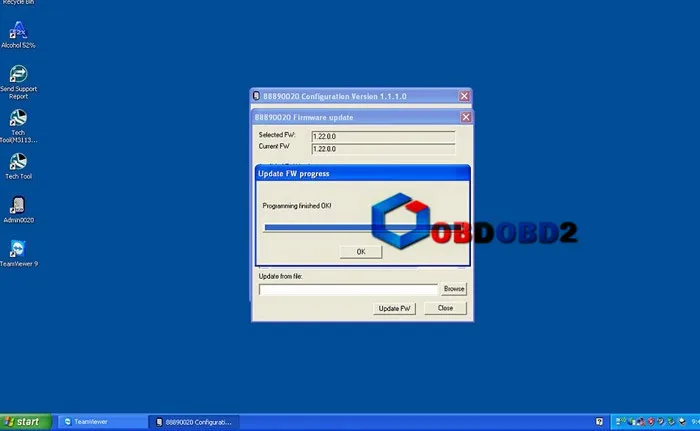
Task: Click the 'Programming finished OK!' message
Action: [x=297, y=206]
